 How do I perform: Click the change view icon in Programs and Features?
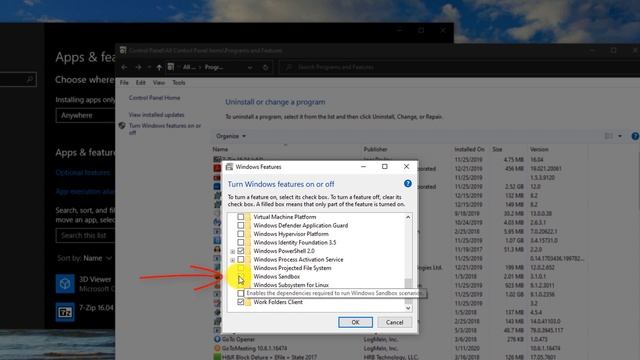pos(609,136)
